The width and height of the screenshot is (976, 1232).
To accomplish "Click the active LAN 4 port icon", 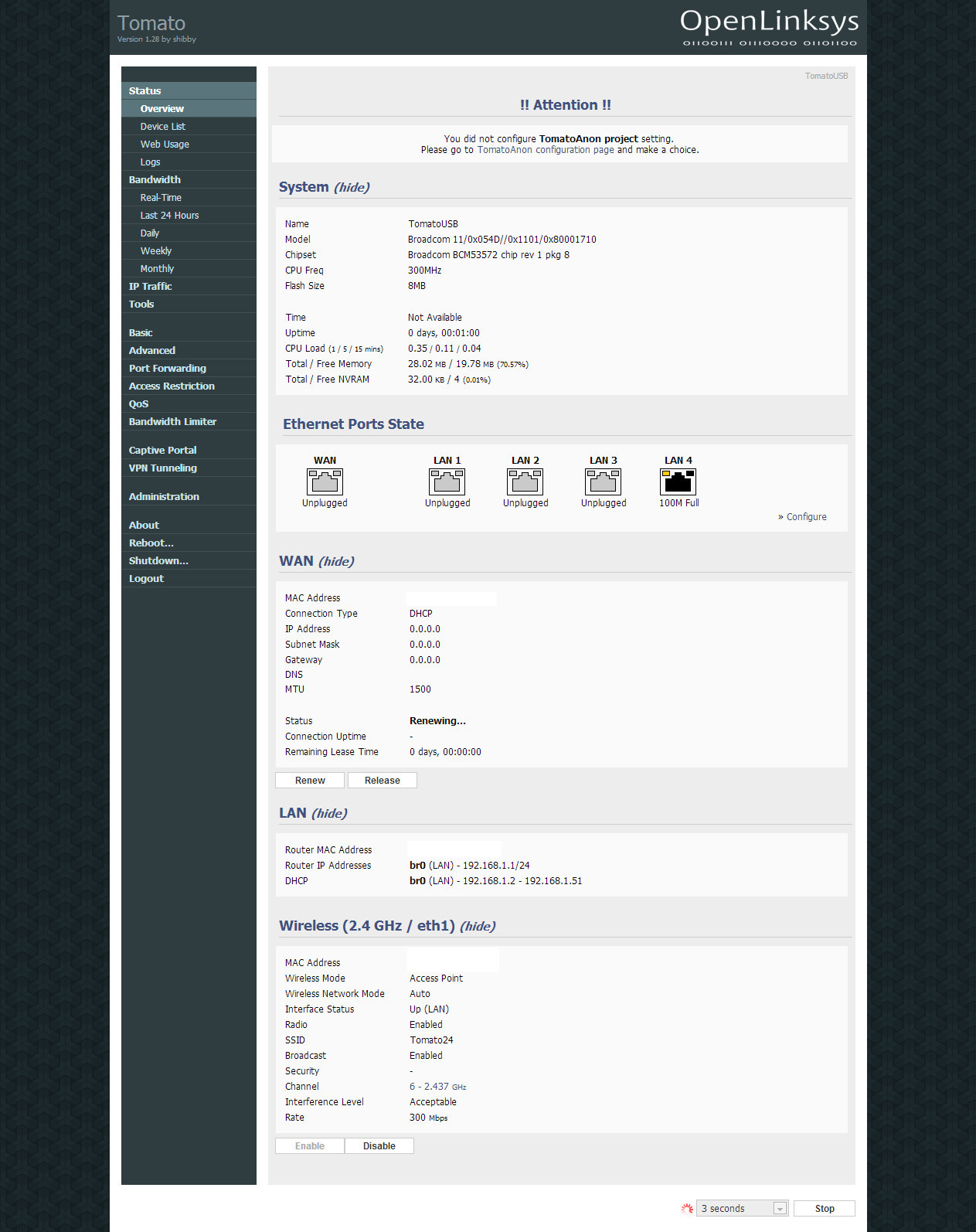I will (678, 482).
